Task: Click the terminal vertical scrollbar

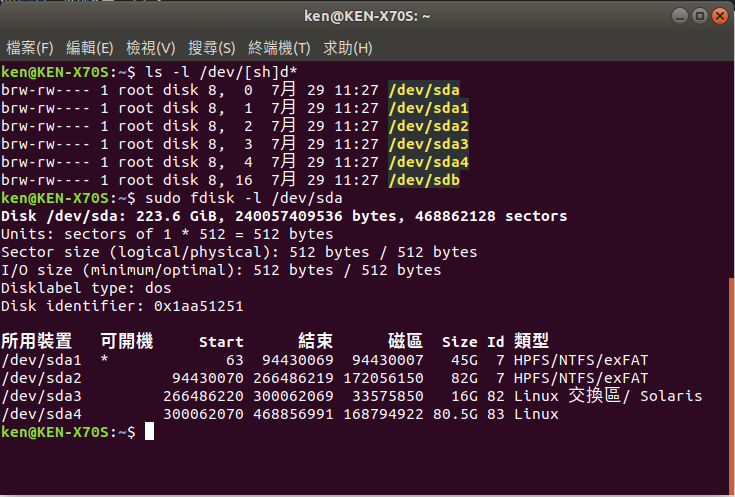Action: click(x=732, y=384)
